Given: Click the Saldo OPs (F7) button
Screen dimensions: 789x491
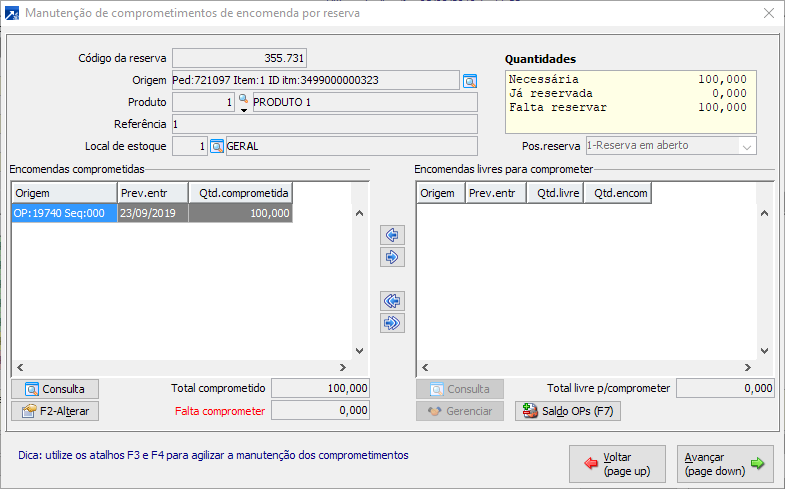Looking at the screenshot, I should (x=568, y=411).
